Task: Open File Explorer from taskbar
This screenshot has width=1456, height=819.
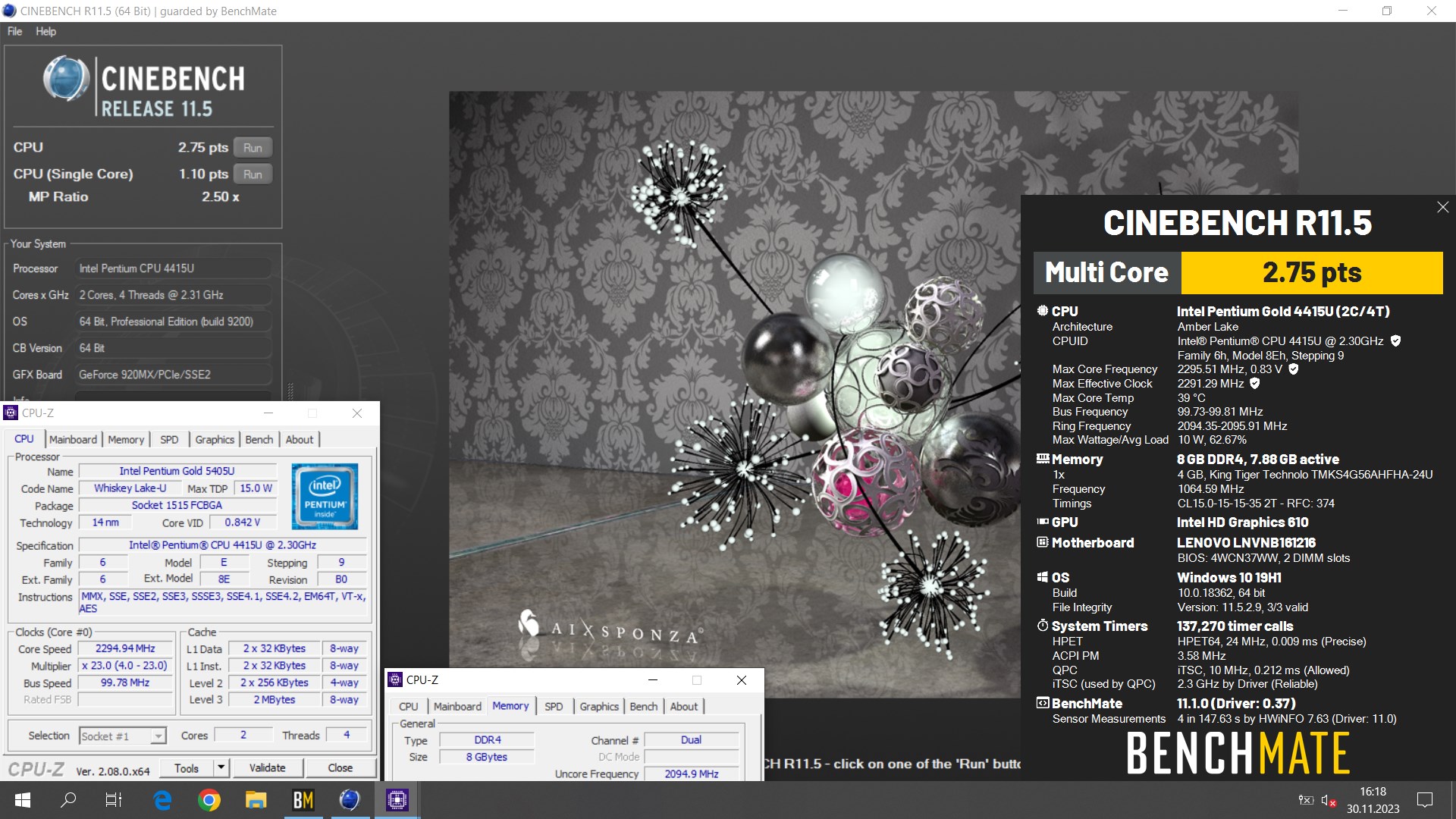Action: coord(256,800)
